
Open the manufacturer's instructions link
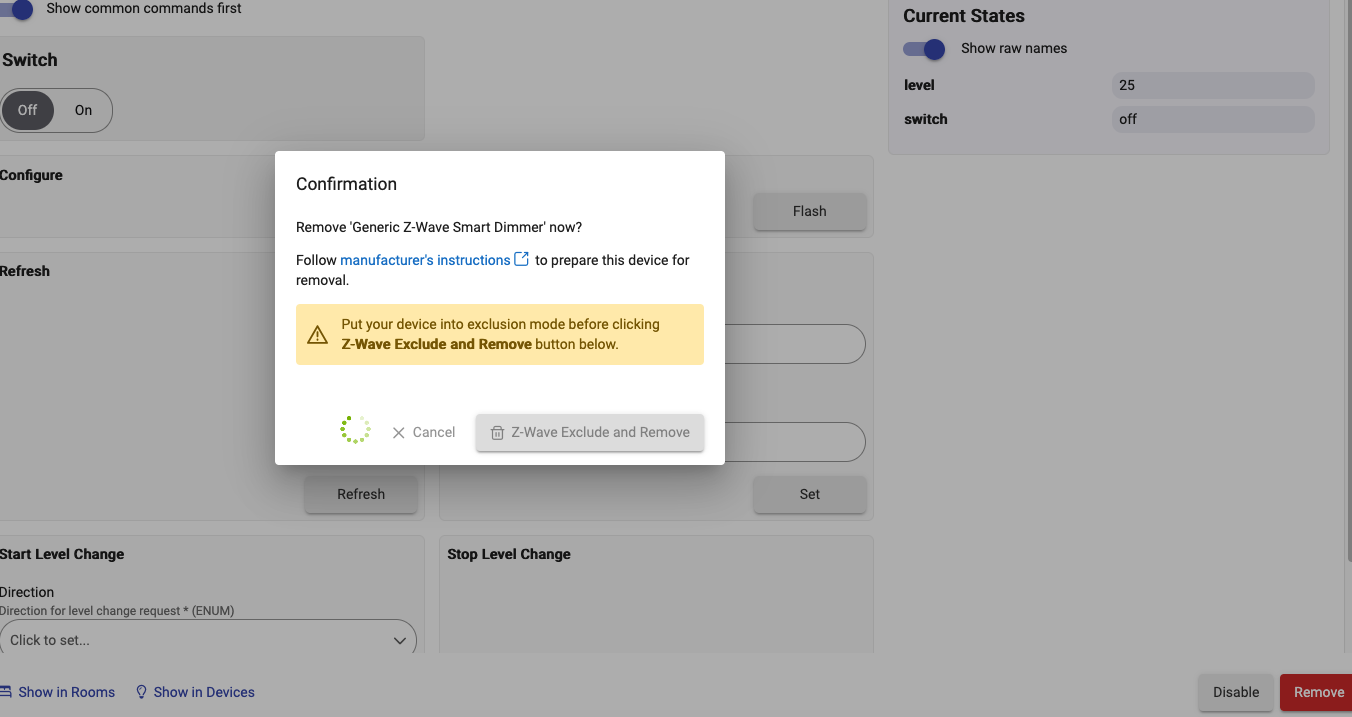point(425,260)
